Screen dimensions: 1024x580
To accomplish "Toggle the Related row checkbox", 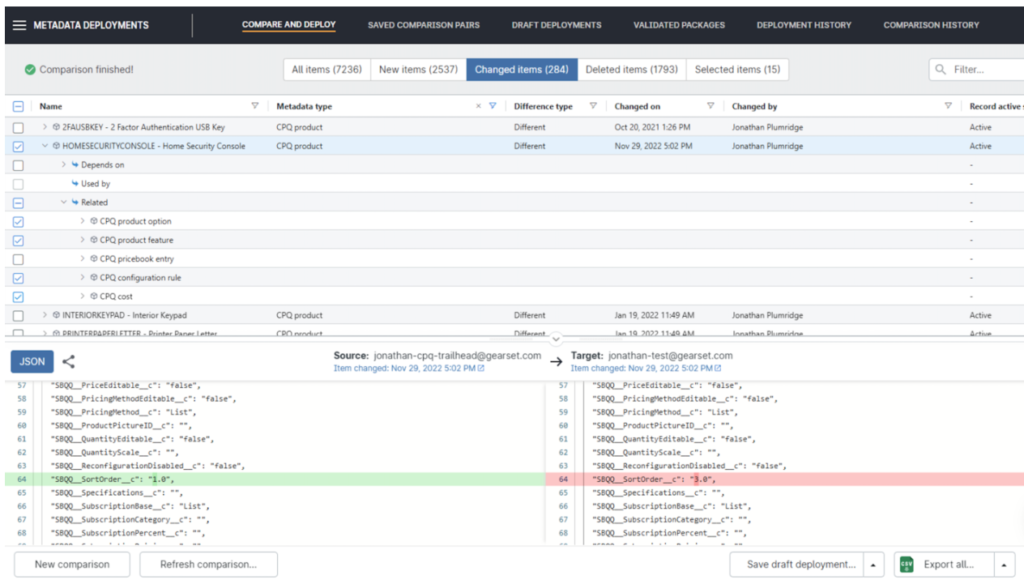I will tap(18, 203).
